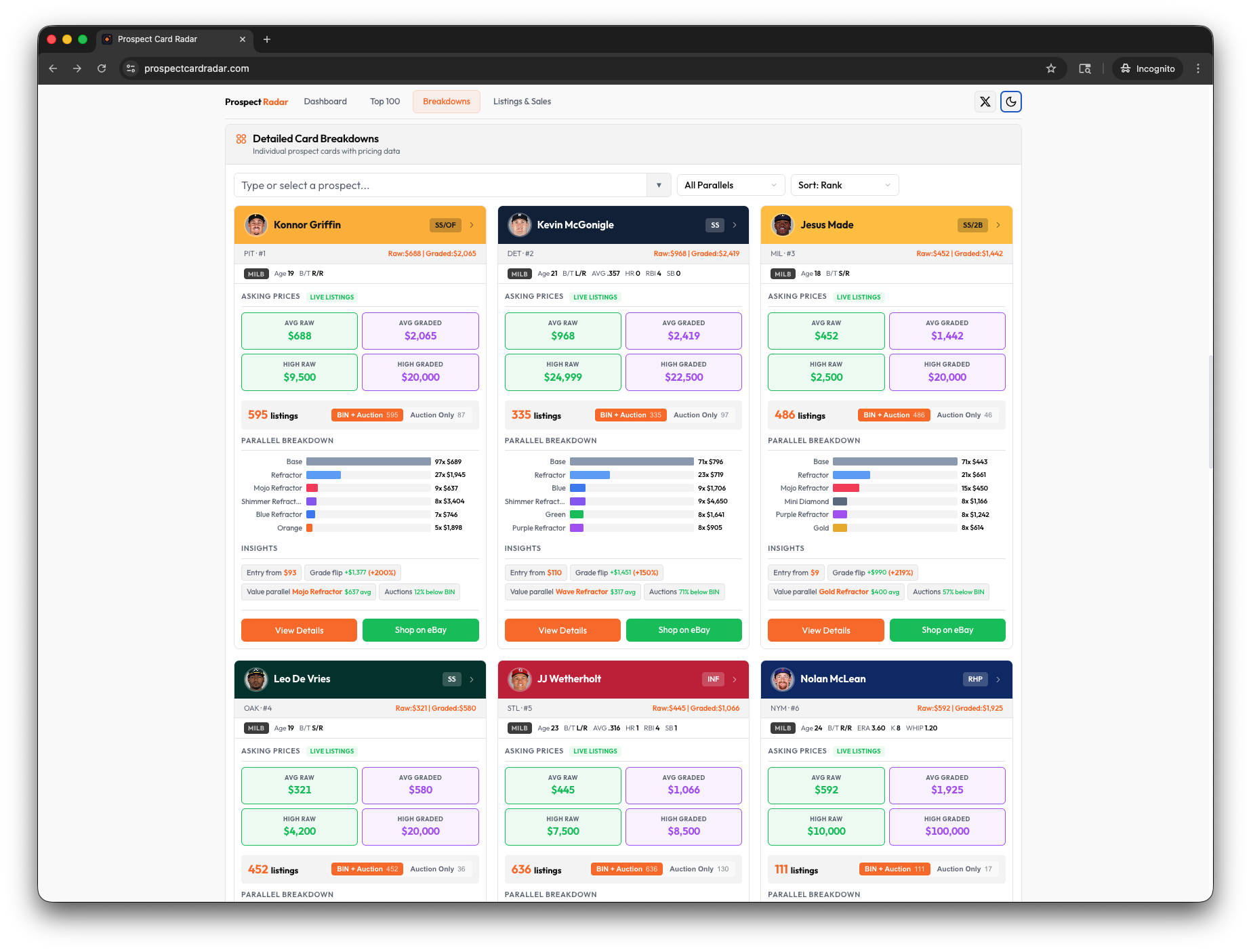View Details for Konnor Griffin

(299, 630)
